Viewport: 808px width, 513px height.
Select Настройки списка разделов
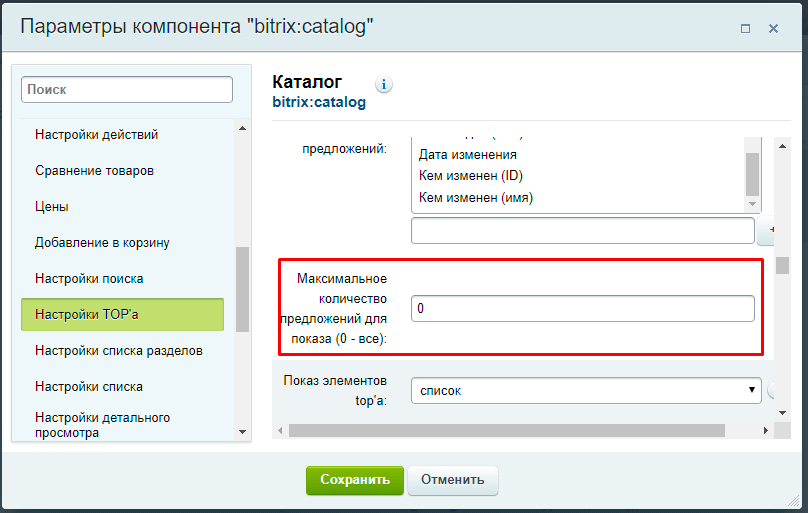tap(118, 350)
